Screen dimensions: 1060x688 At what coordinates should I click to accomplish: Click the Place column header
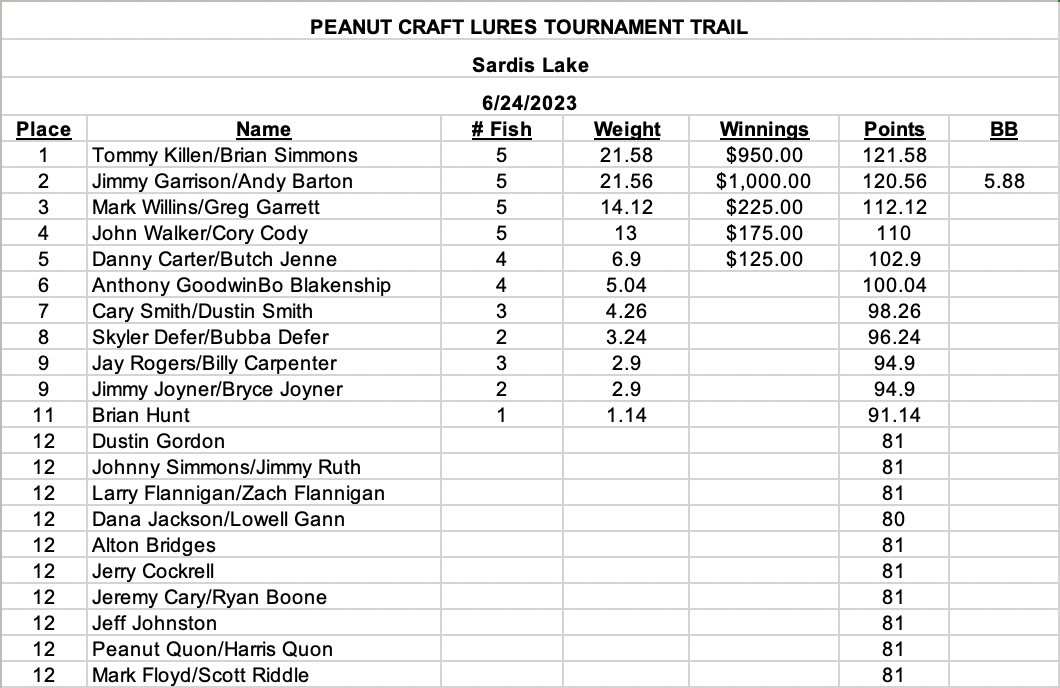click(x=43, y=129)
